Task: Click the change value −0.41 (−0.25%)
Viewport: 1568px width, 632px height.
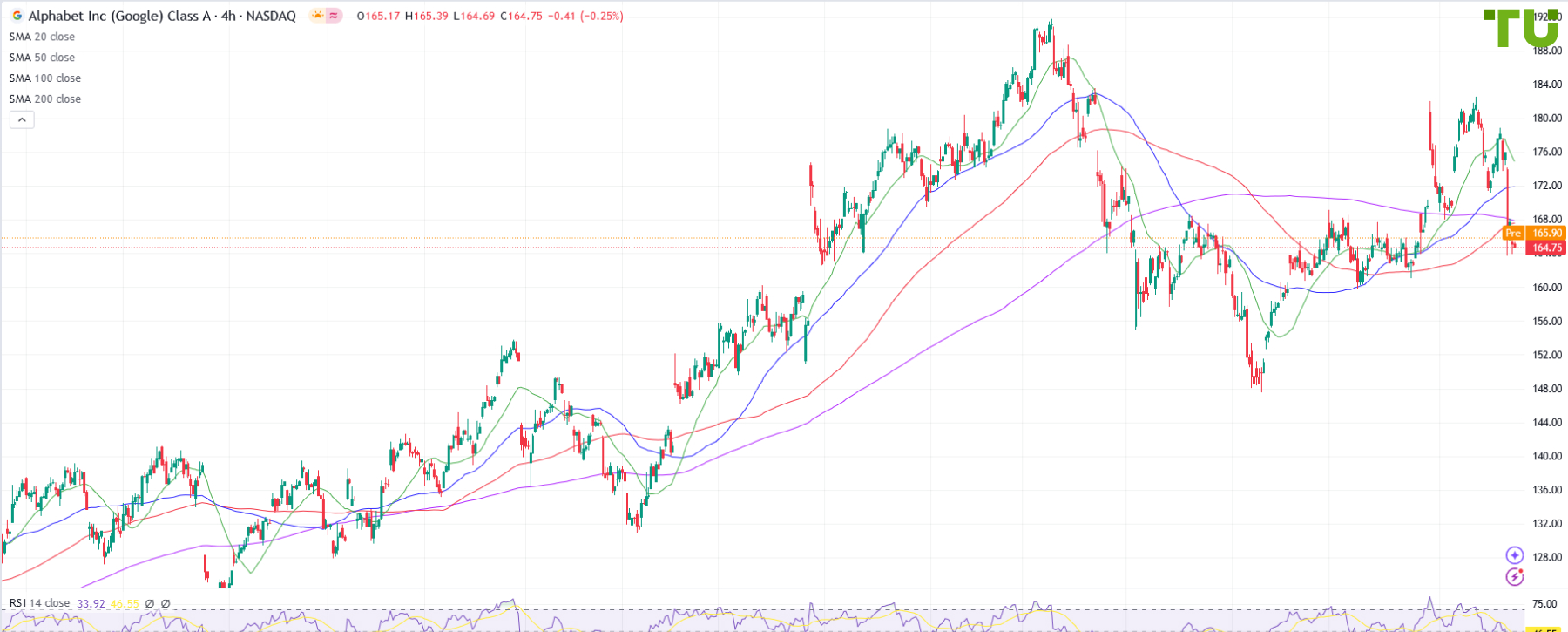Action: pyautogui.click(x=585, y=16)
